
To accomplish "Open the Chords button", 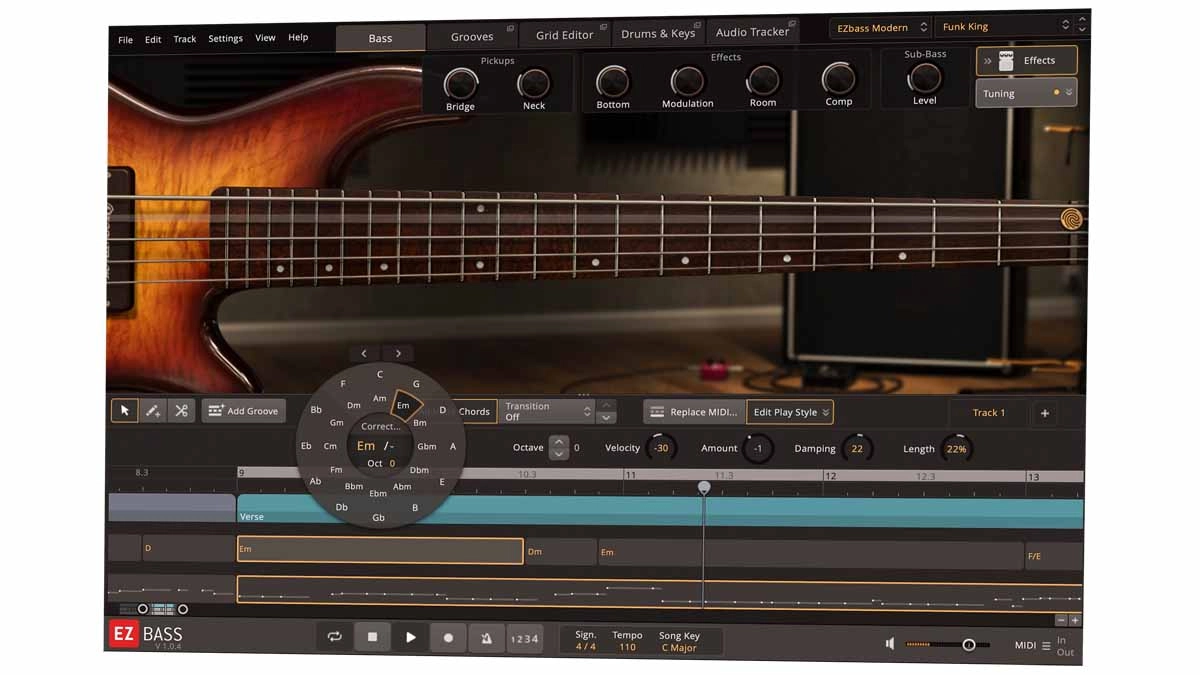I will [x=474, y=411].
